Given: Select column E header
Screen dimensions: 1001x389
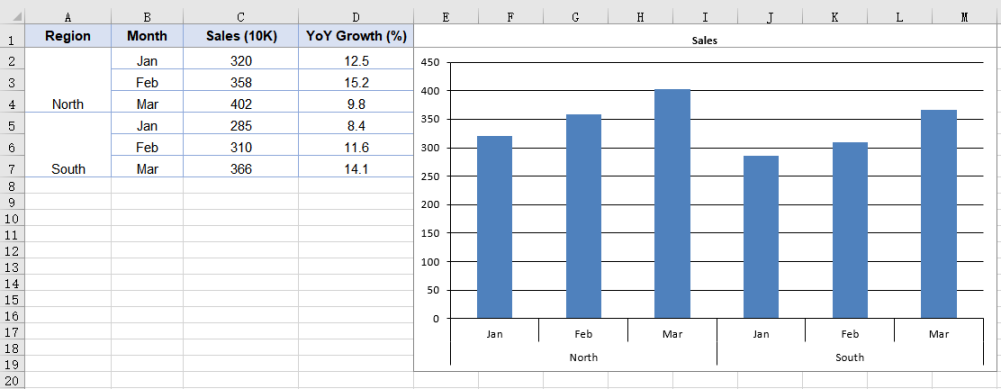Looking at the screenshot, I should (x=446, y=17).
